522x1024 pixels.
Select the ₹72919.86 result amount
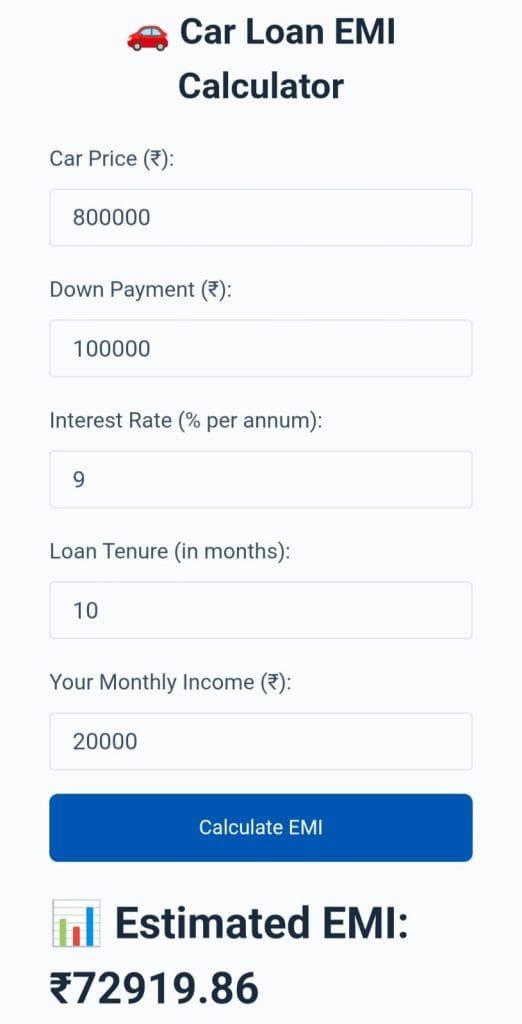pyautogui.click(x=154, y=988)
